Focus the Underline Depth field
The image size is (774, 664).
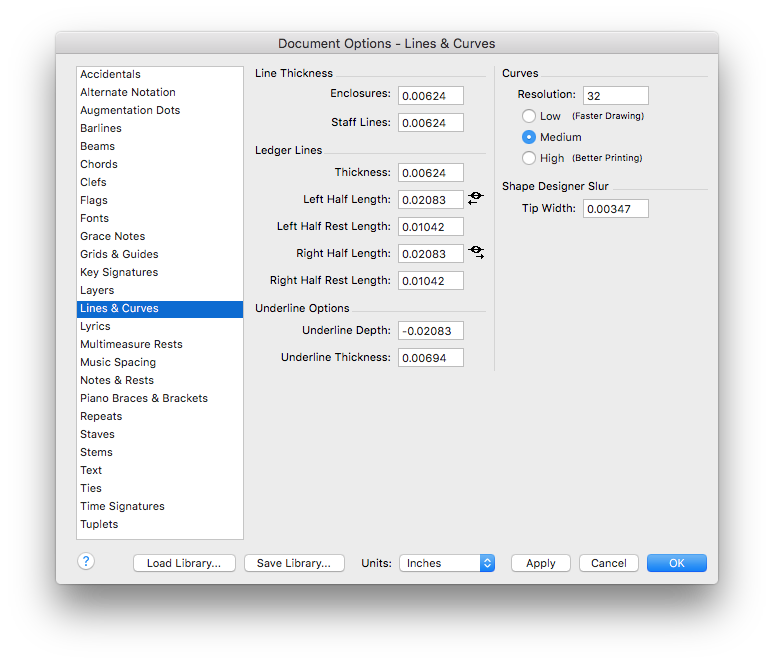(x=431, y=331)
